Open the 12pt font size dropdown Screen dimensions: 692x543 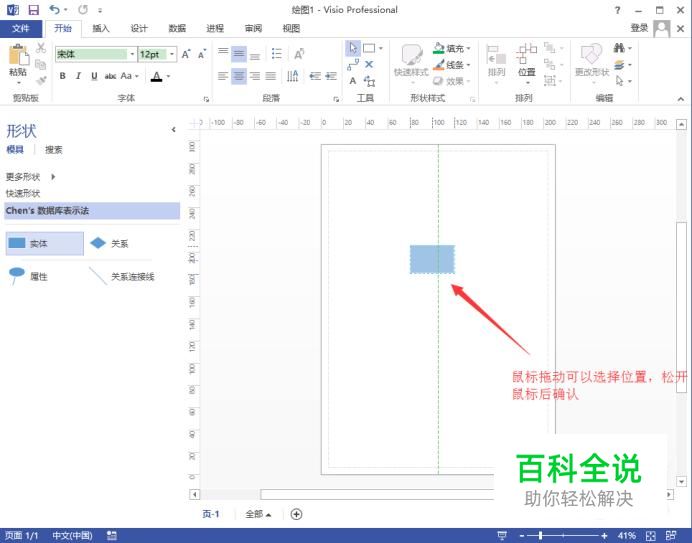coord(172,54)
